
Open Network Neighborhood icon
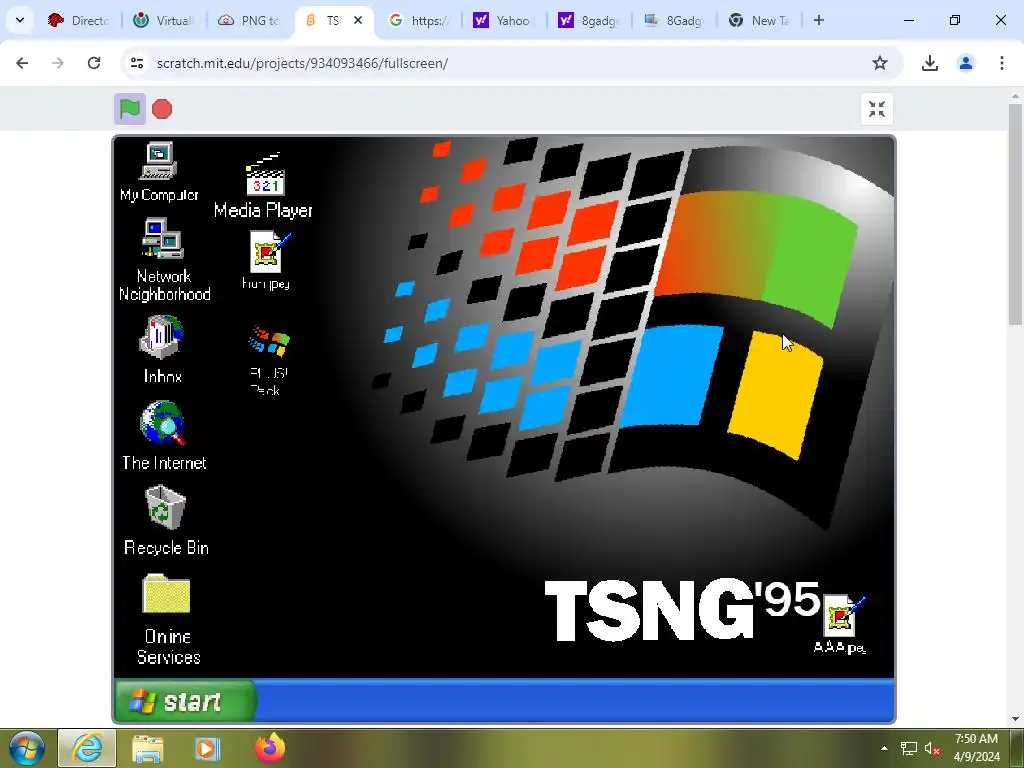[x=164, y=260]
